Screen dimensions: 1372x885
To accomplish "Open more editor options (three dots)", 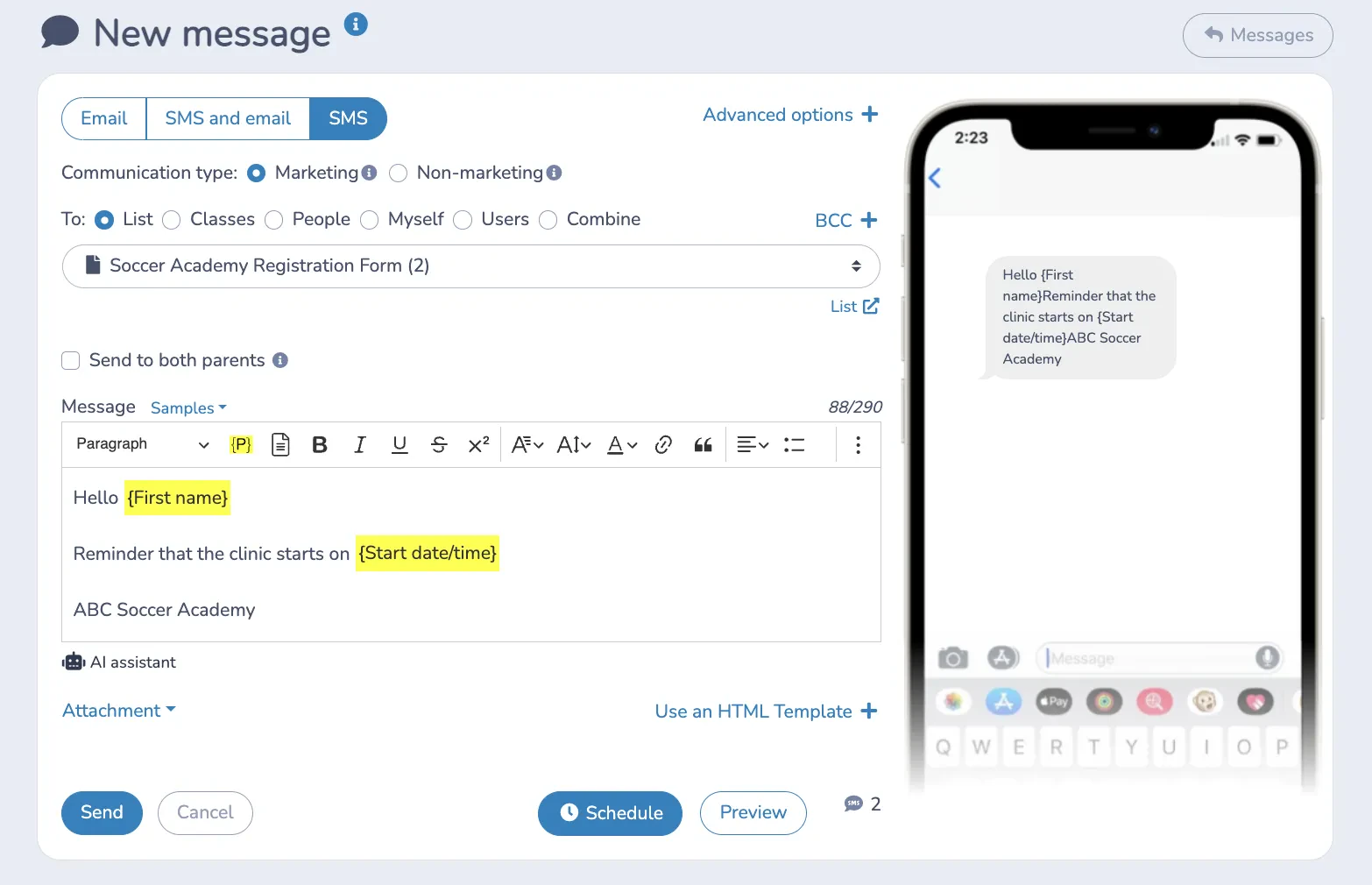I will (858, 445).
